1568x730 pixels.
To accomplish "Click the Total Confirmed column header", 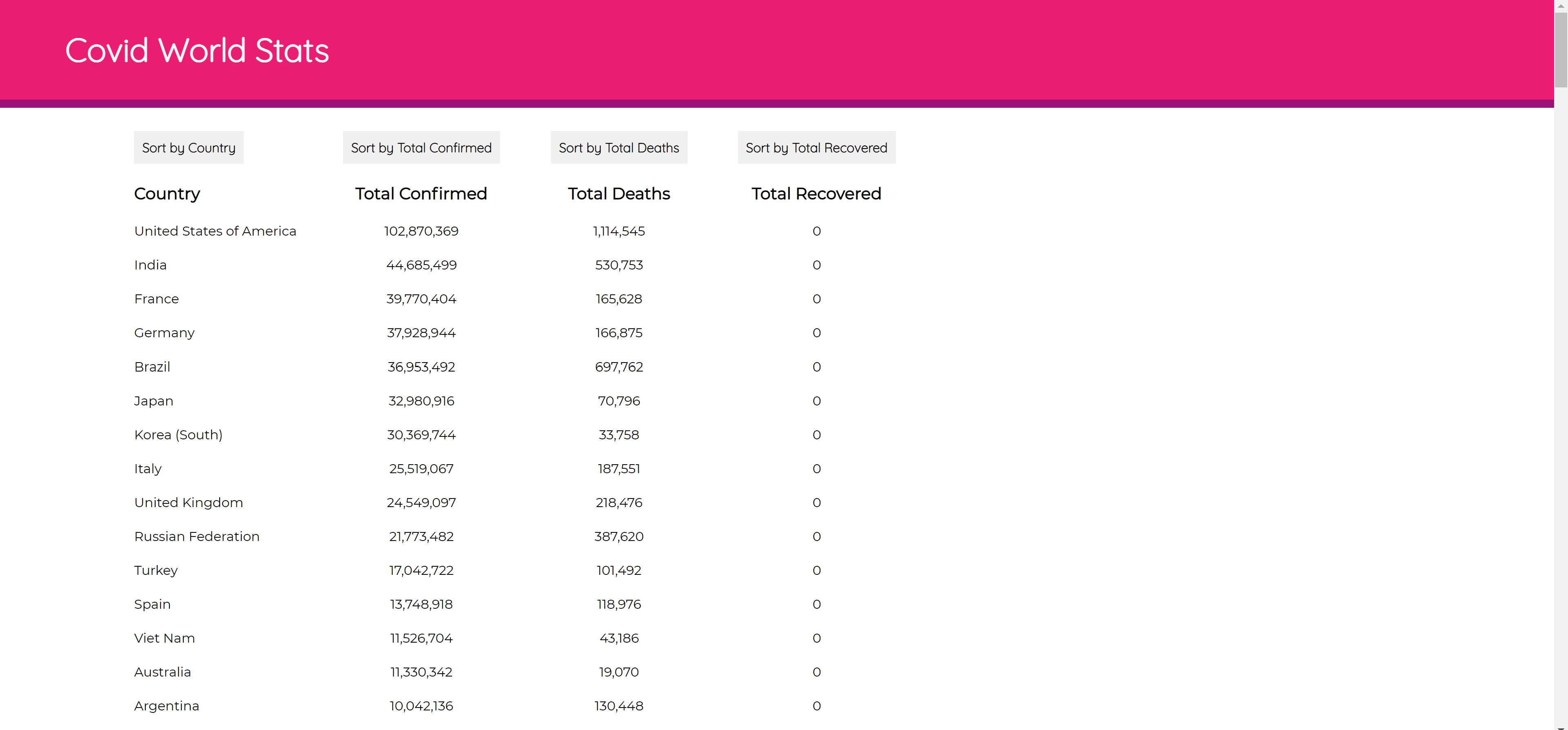I will tap(421, 194).
